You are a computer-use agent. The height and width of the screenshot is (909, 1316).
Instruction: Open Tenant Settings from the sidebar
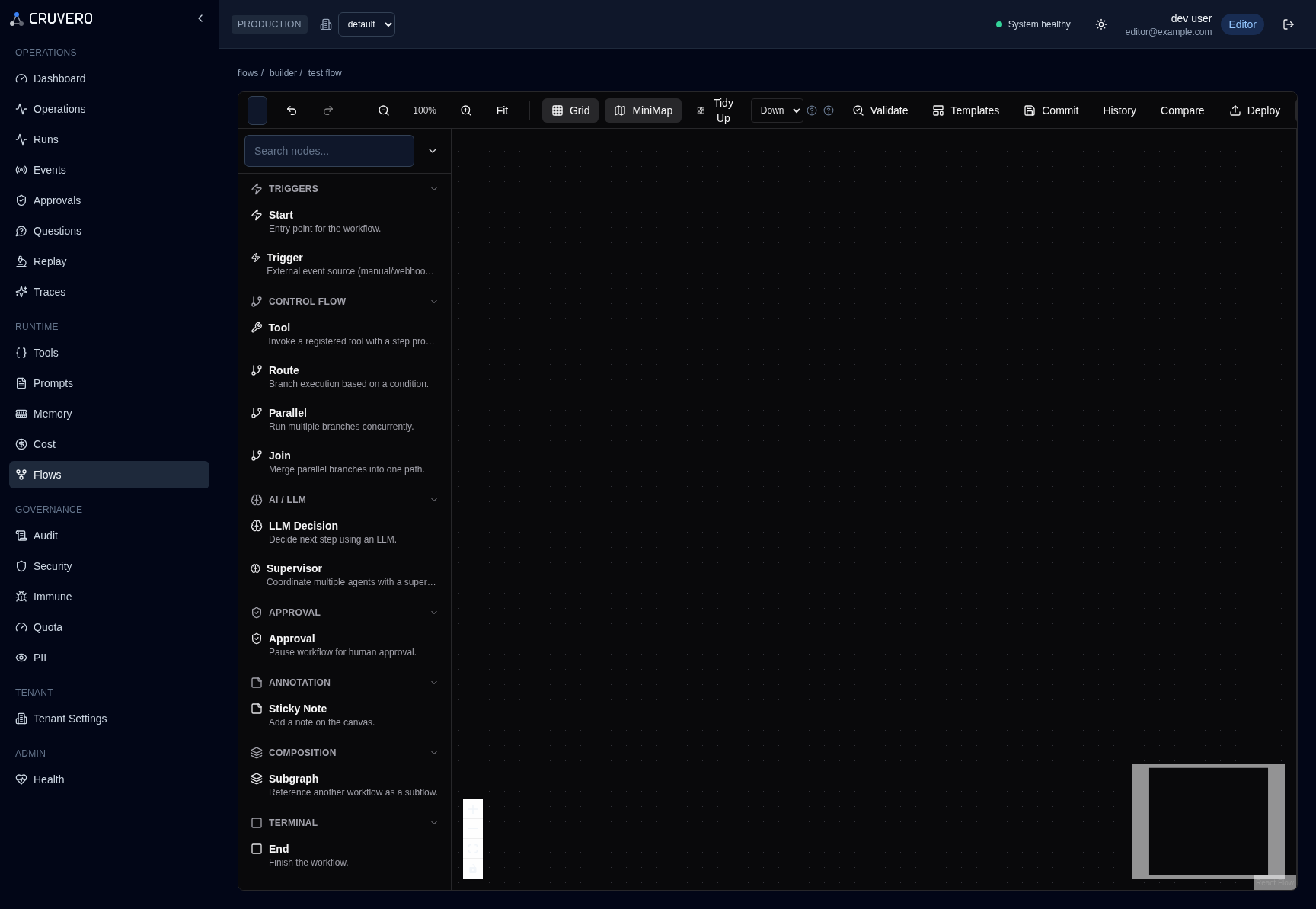(69, 719)
